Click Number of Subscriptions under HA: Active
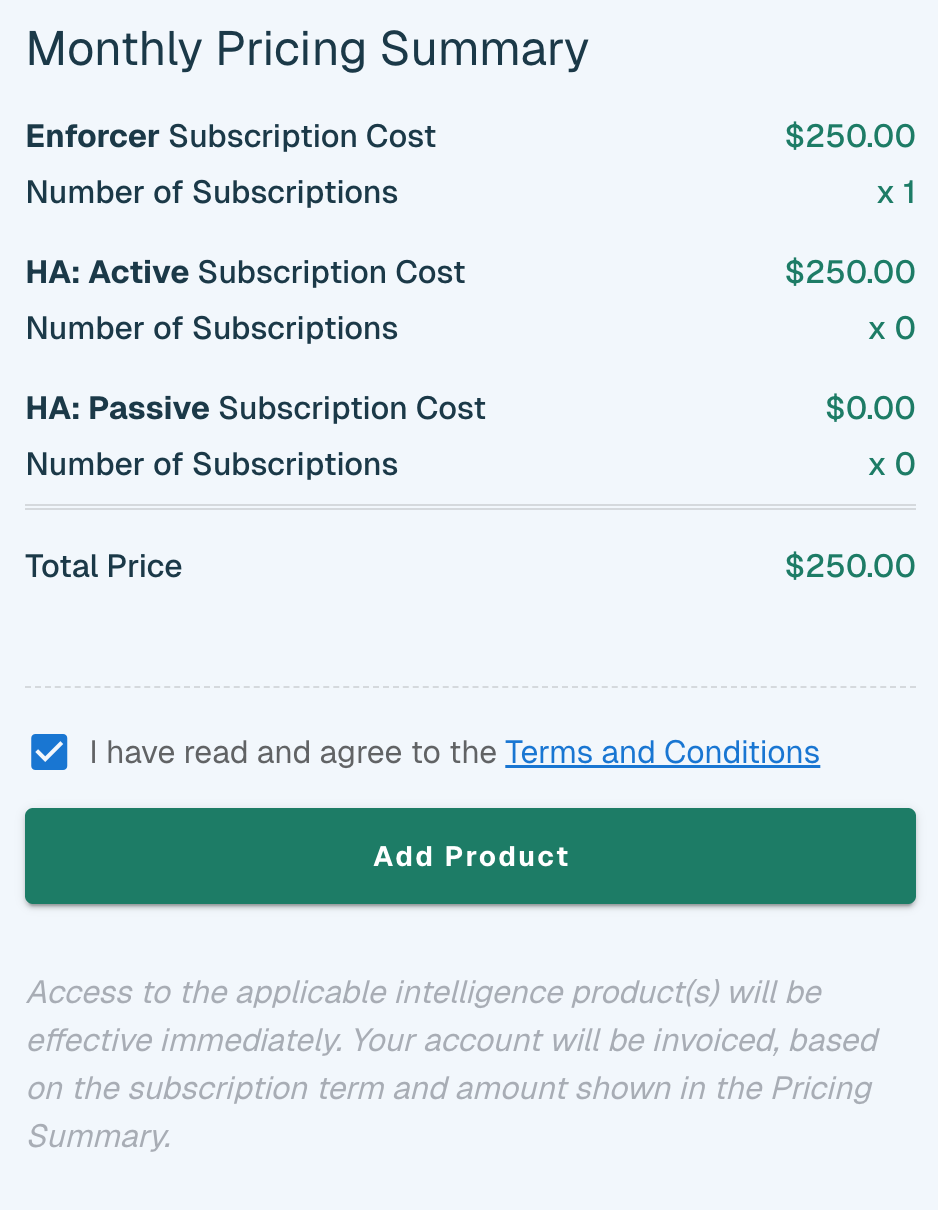The image size is (938, 1210). click(x=212, y=328)
